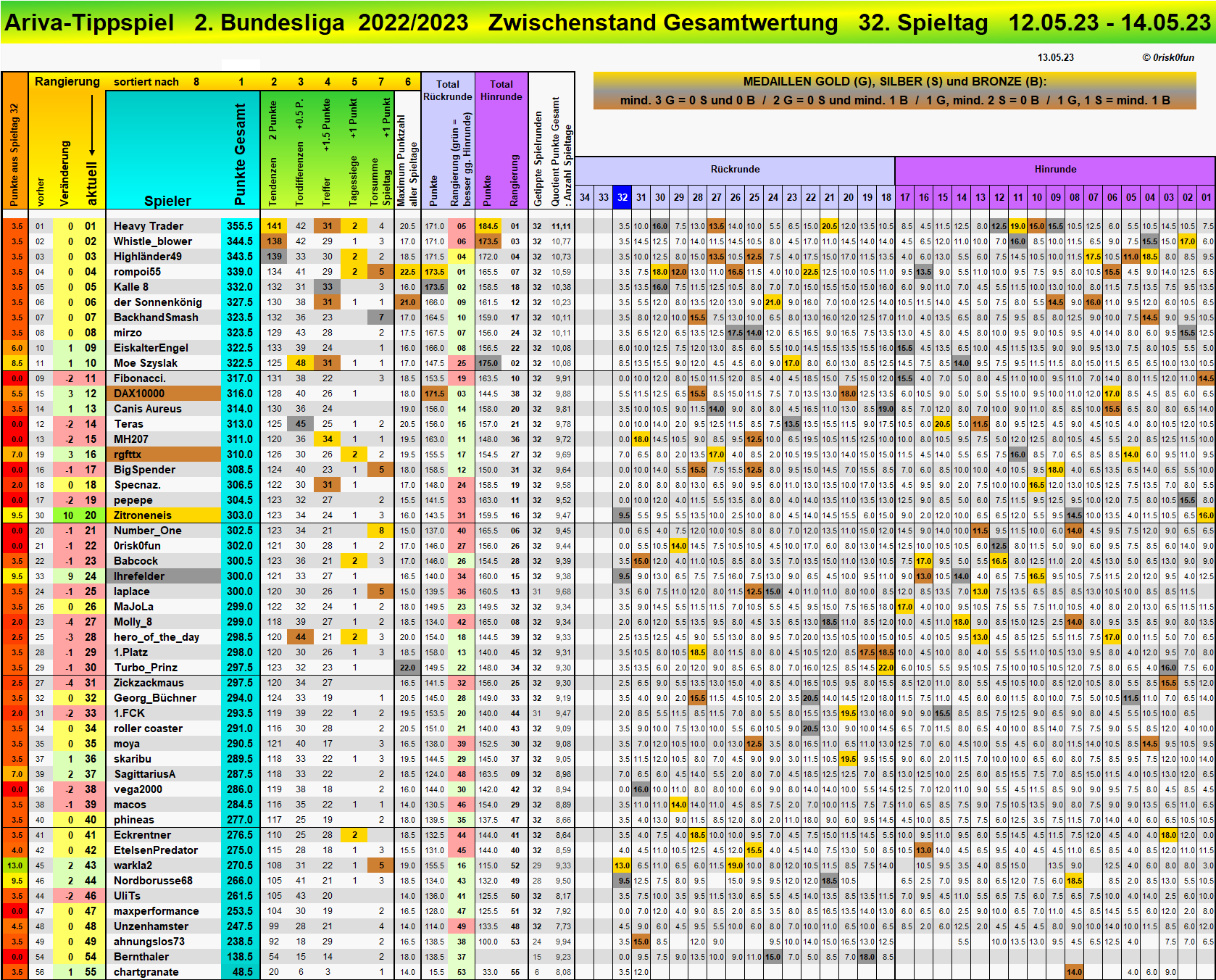
Task: Select Georg_Büchner player
Action: point(155,698)
